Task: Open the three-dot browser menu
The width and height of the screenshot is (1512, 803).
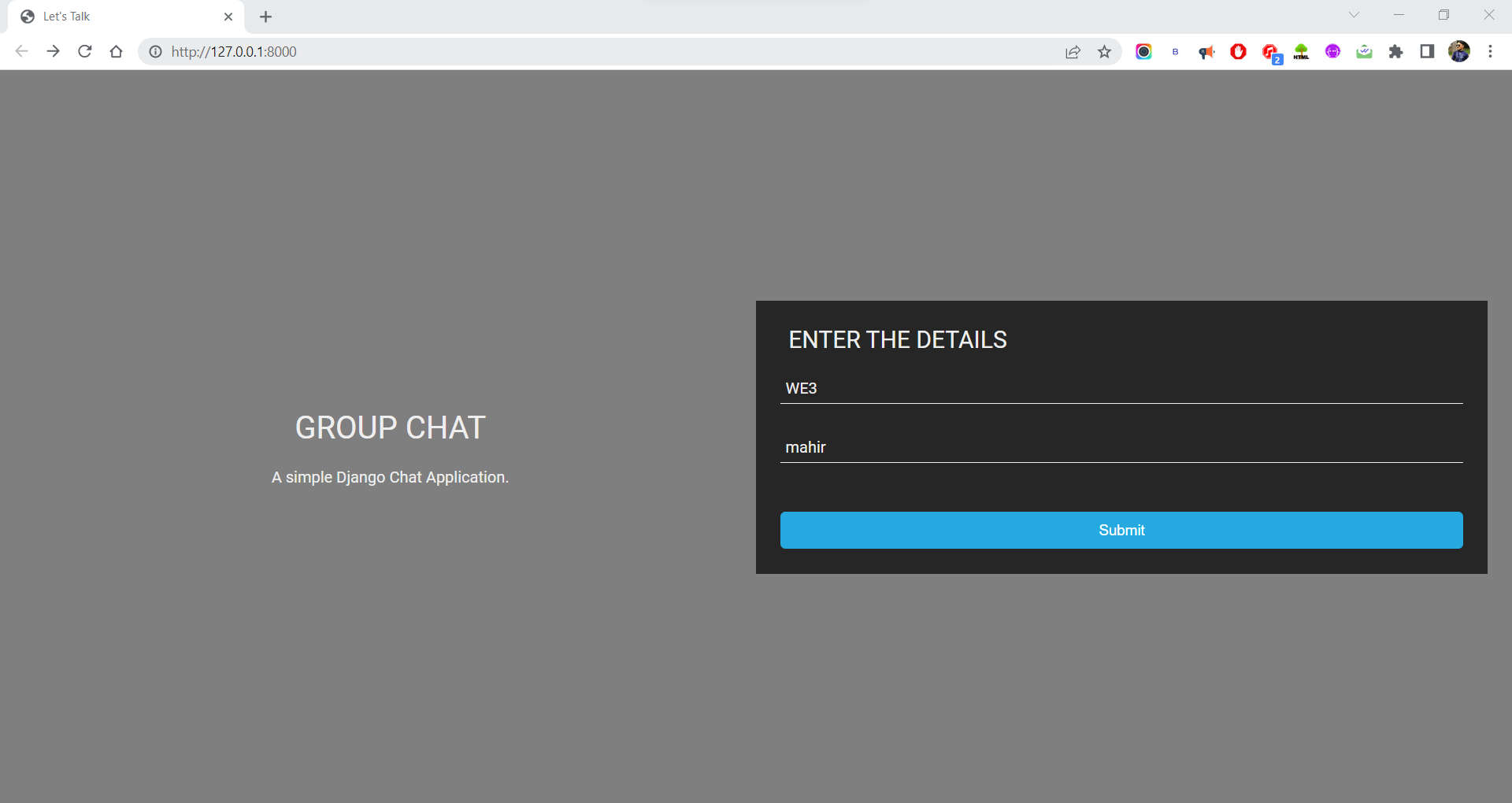Action: [x=1490, y=51]
